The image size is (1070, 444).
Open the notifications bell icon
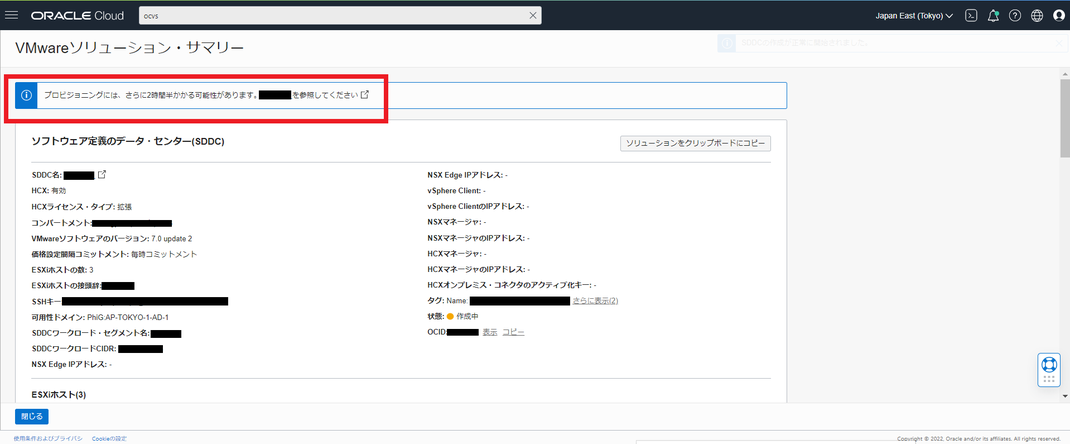[x=993, y=16]
